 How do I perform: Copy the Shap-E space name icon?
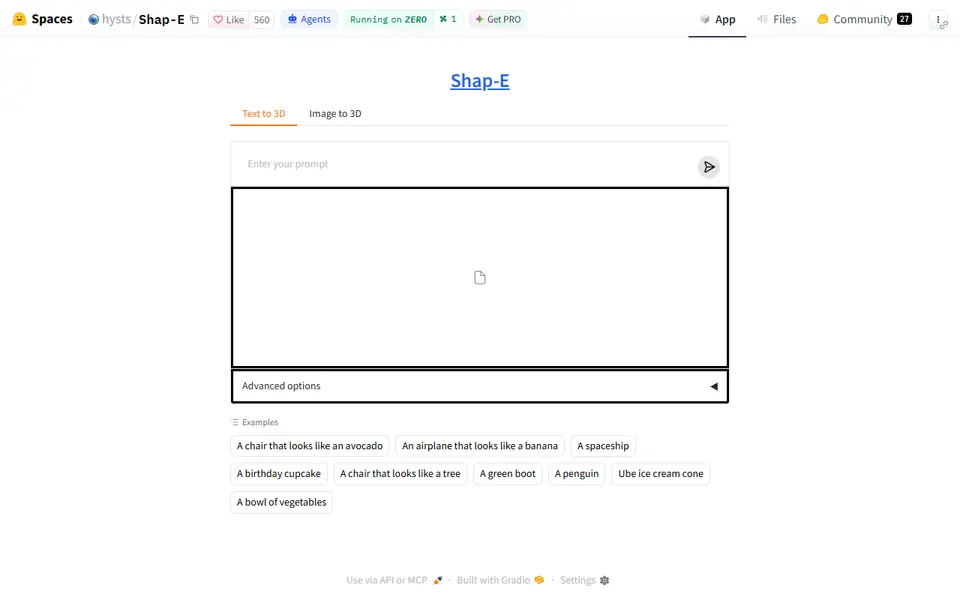[x=194, y=20]
